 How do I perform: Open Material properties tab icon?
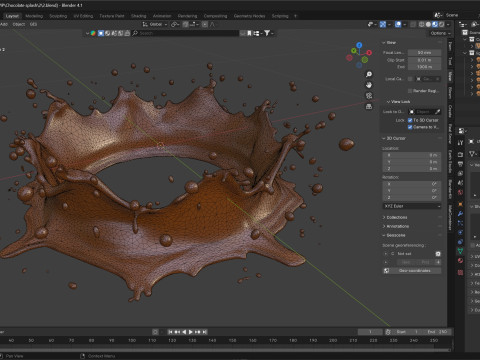tap(460, 260)
